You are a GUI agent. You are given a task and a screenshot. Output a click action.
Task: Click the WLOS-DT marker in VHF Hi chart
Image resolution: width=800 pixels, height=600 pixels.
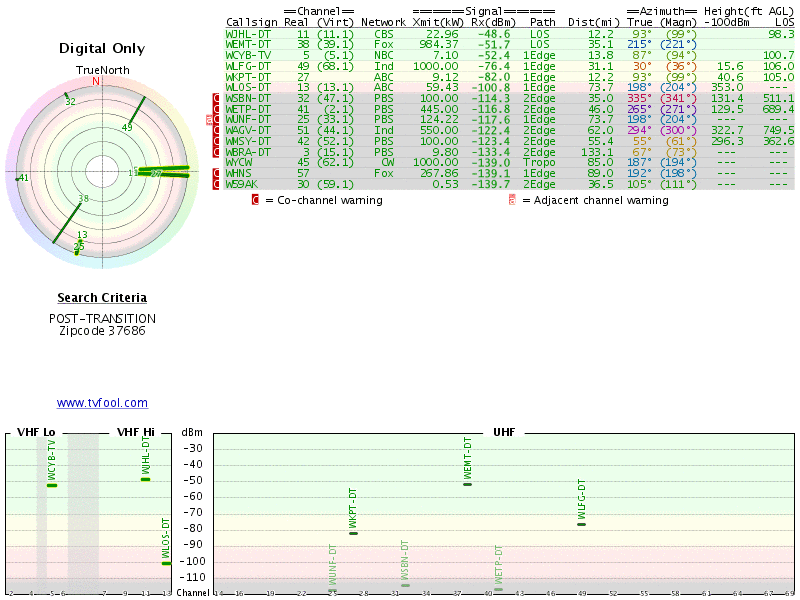166,563
